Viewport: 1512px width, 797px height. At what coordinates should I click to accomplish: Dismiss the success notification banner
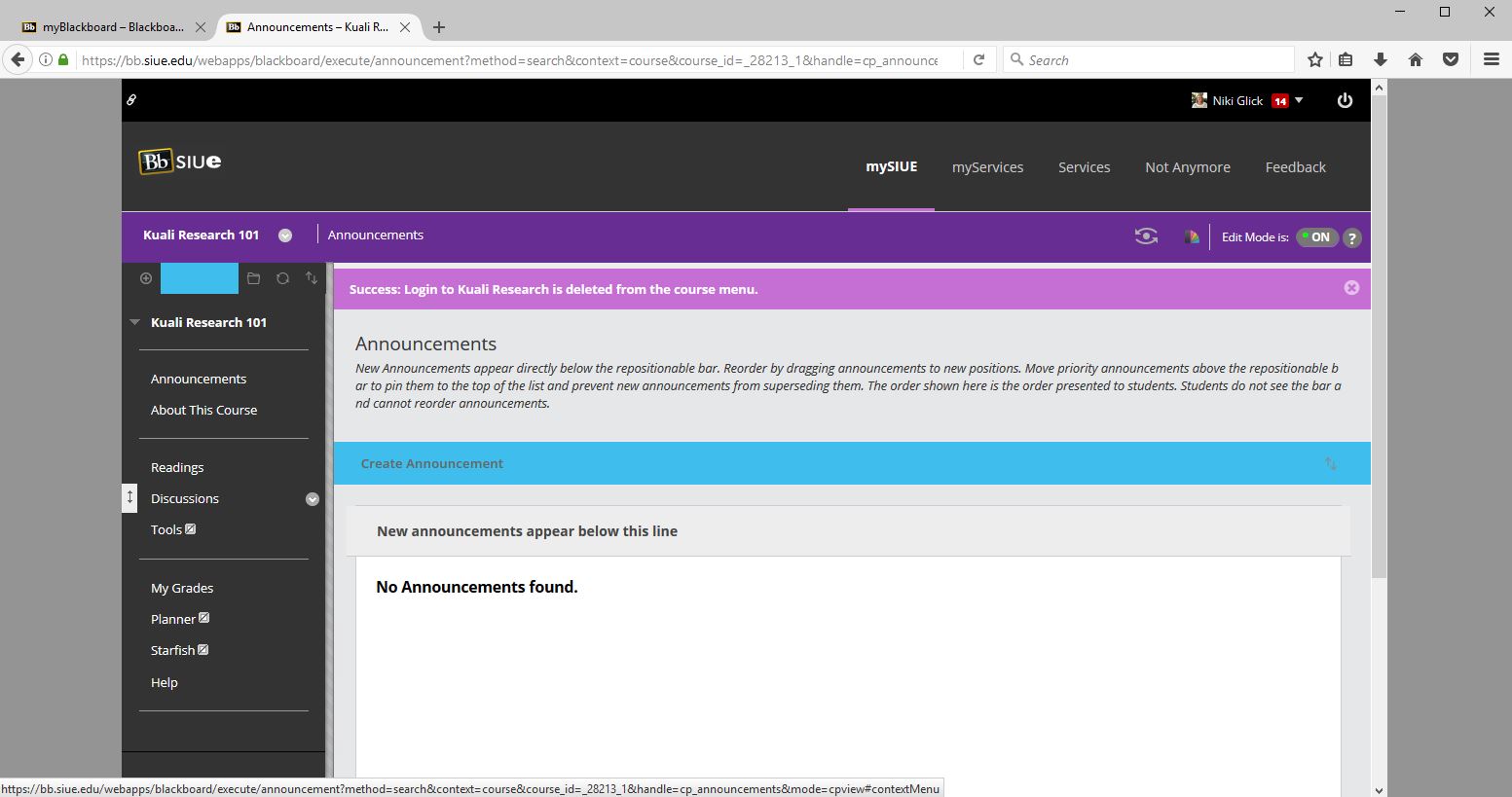1351,288
